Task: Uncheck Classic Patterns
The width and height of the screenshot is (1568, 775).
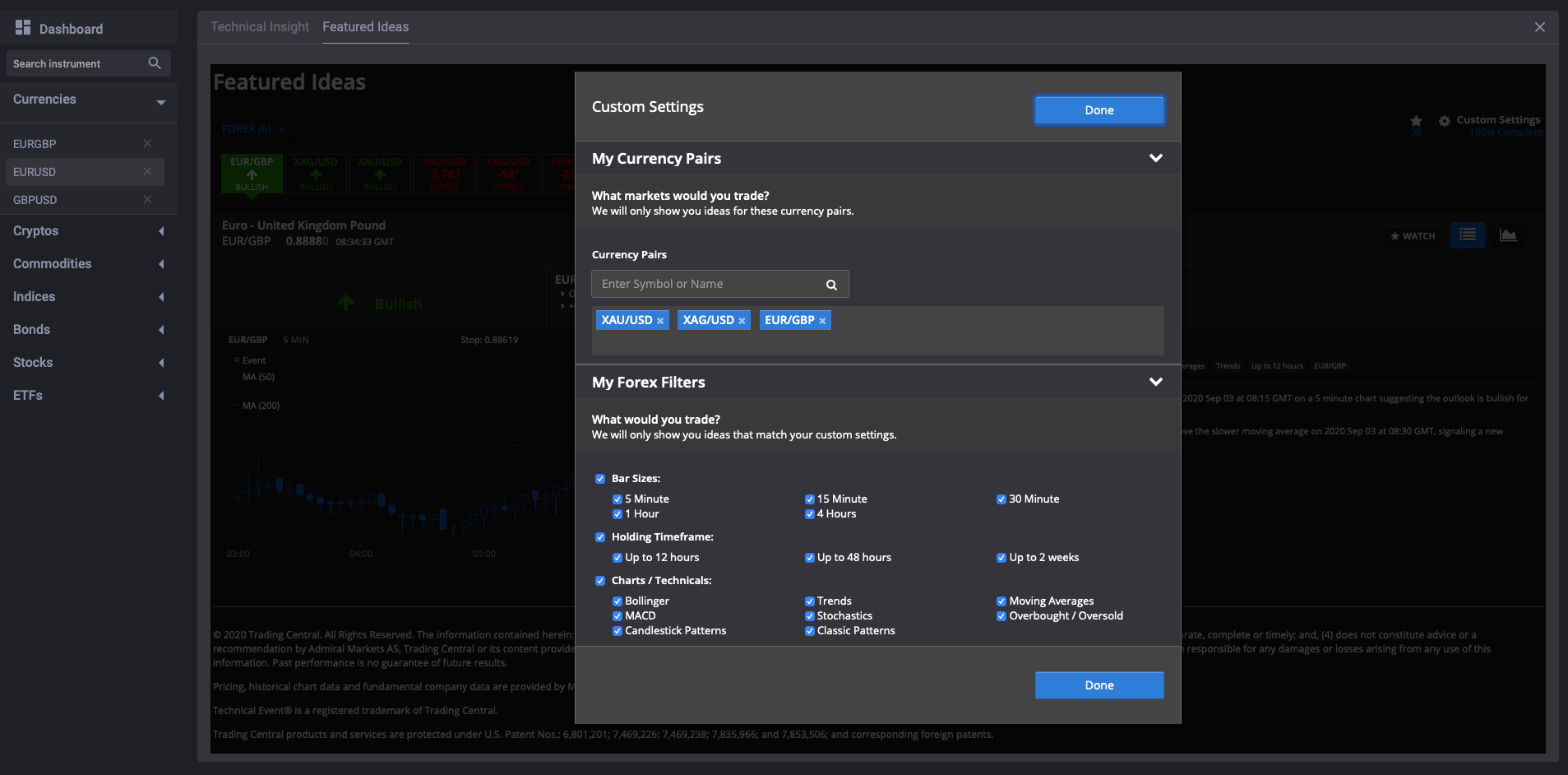Action: click(810, 631)
